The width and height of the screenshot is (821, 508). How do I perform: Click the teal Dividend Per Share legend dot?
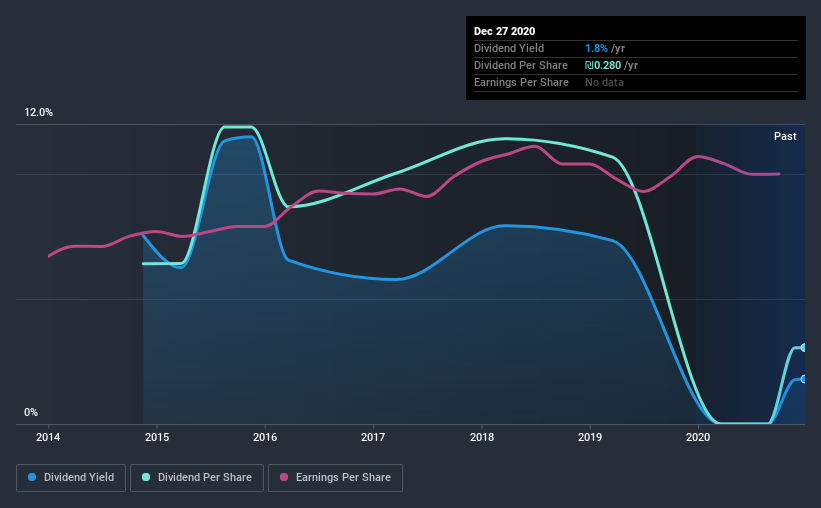(x=146, y=477)
